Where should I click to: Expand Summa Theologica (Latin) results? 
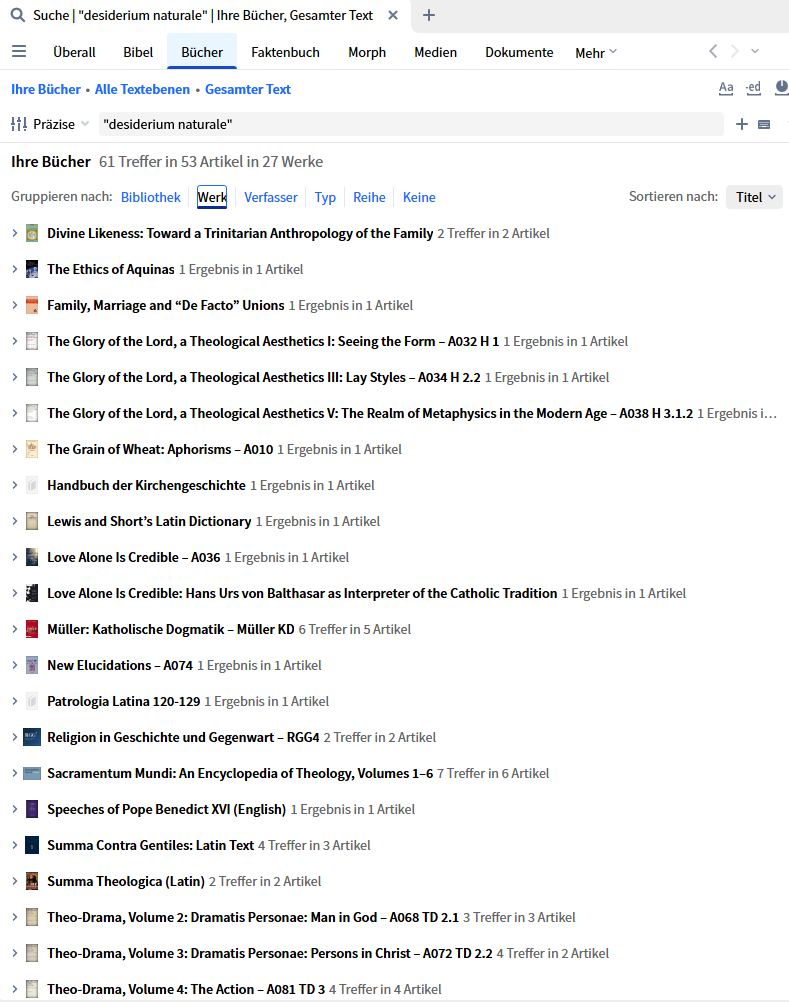[14, 881]
